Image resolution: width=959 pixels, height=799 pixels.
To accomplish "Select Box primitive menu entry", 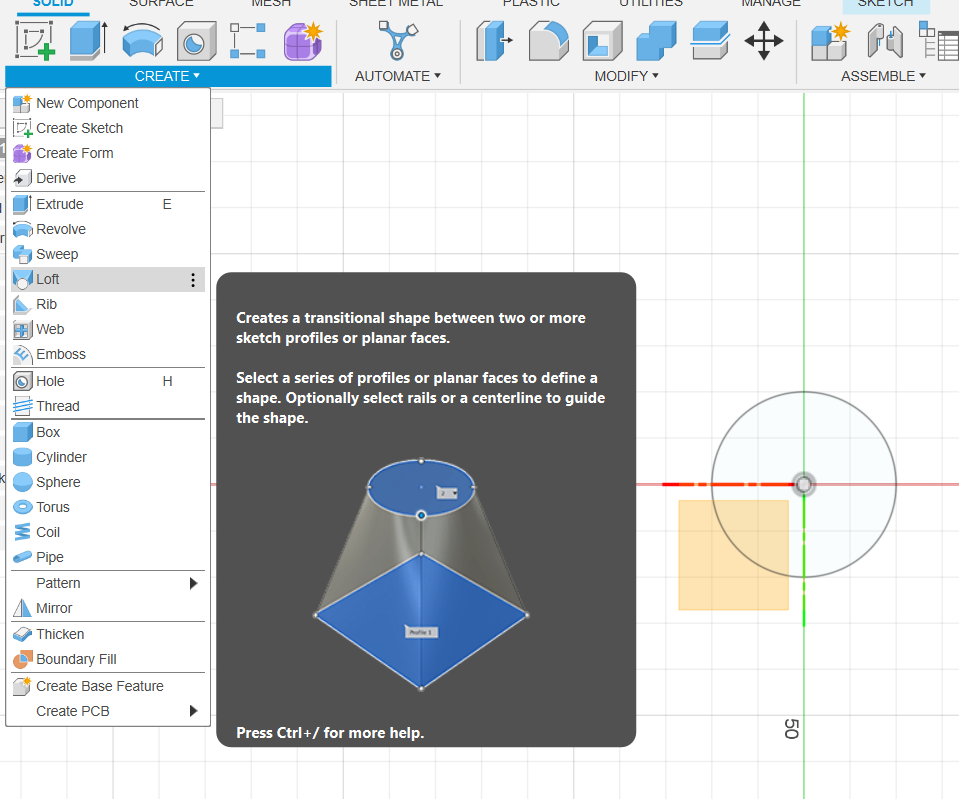I will click(x=108, y=432).
